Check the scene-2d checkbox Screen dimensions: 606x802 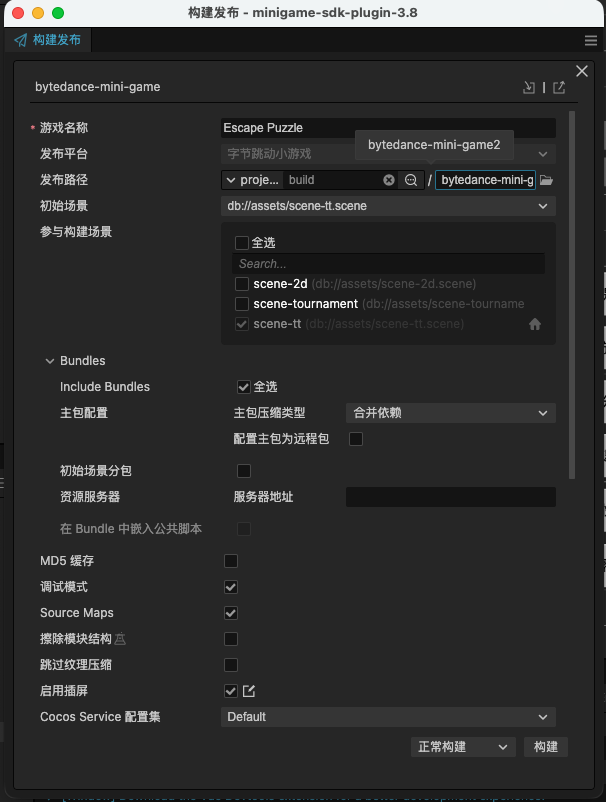[x=242, y=284]
